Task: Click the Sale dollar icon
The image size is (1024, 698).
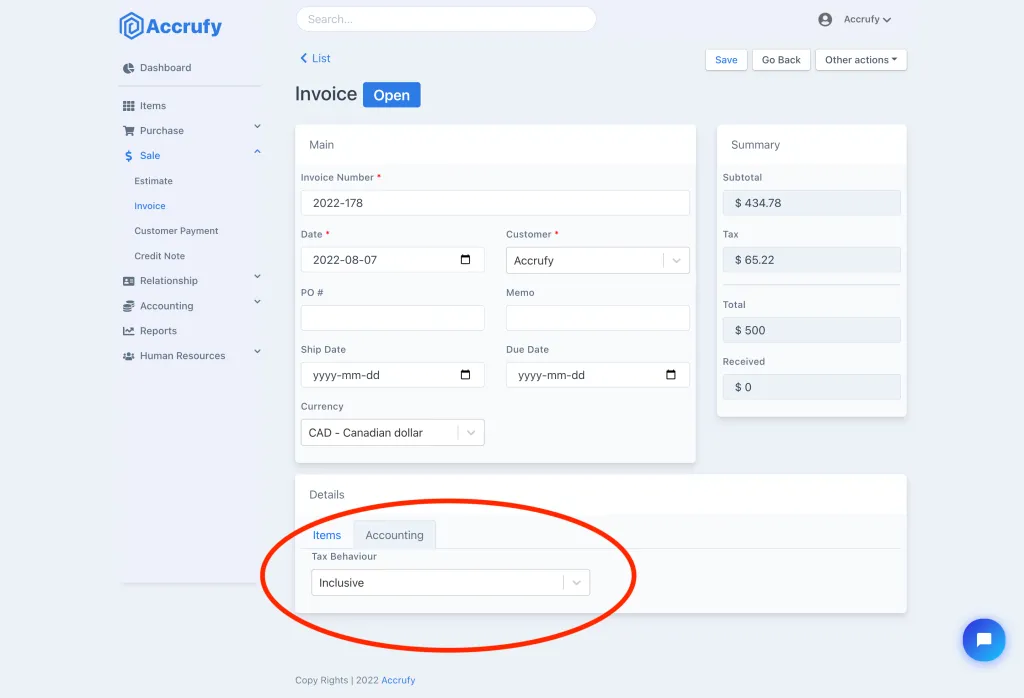Action: [129, 156]
